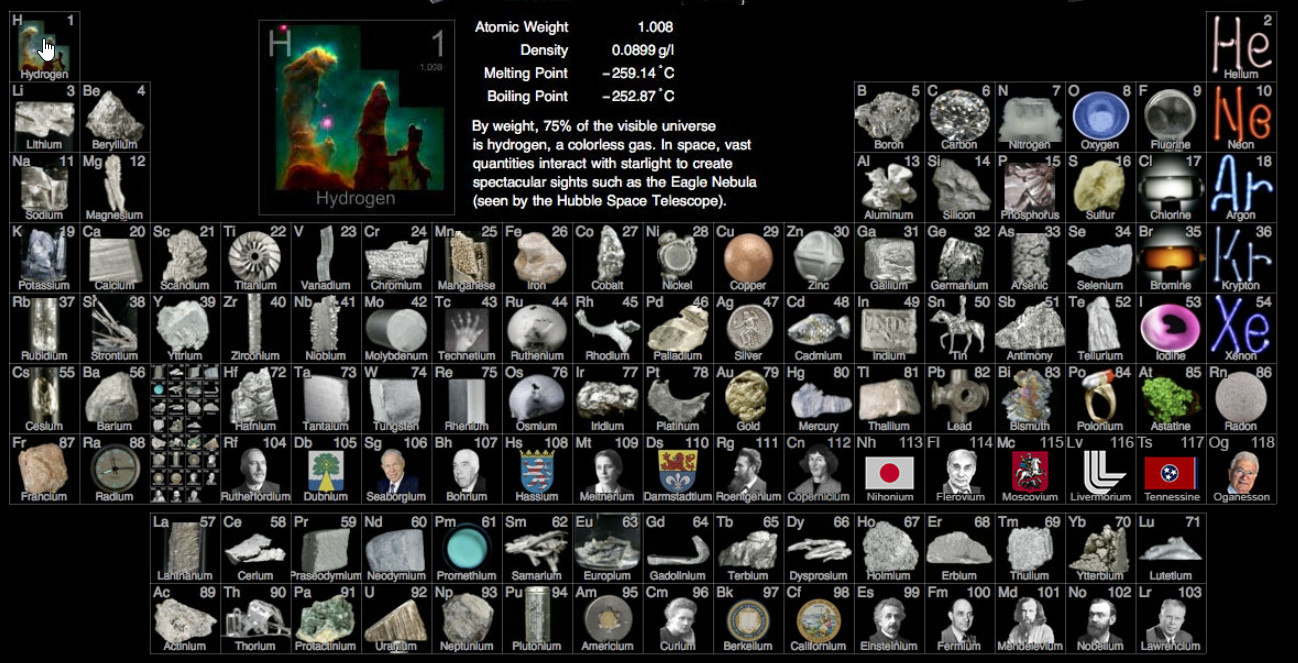Open the Oganesson portrait tile
Screen dimensions: 1298x663
coord(1241,469)
